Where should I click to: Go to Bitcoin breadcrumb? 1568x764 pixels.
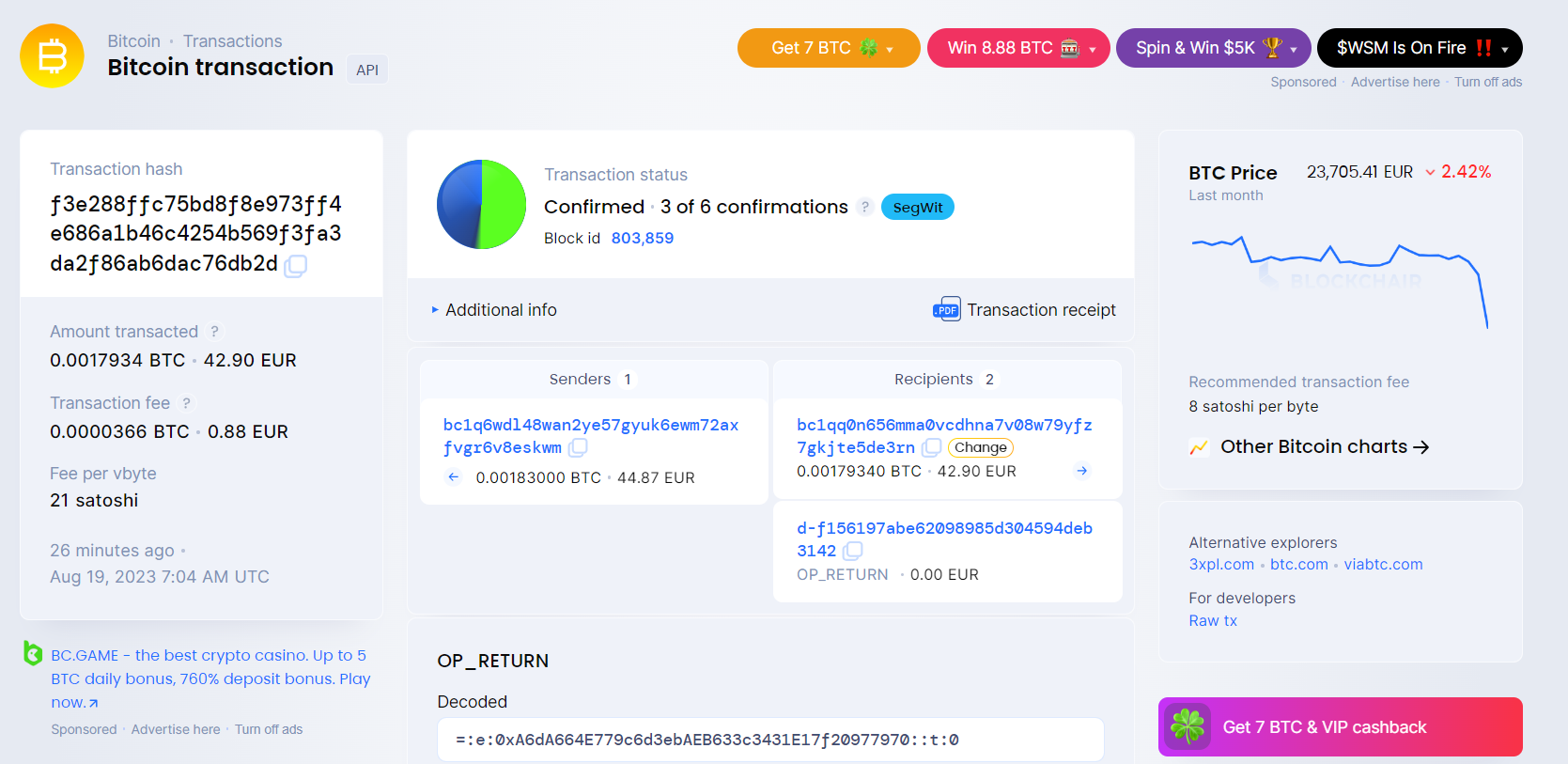133,41
